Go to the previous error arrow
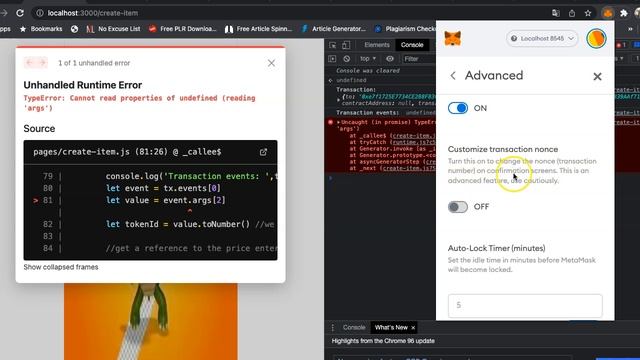 click(x=29, y=63)
